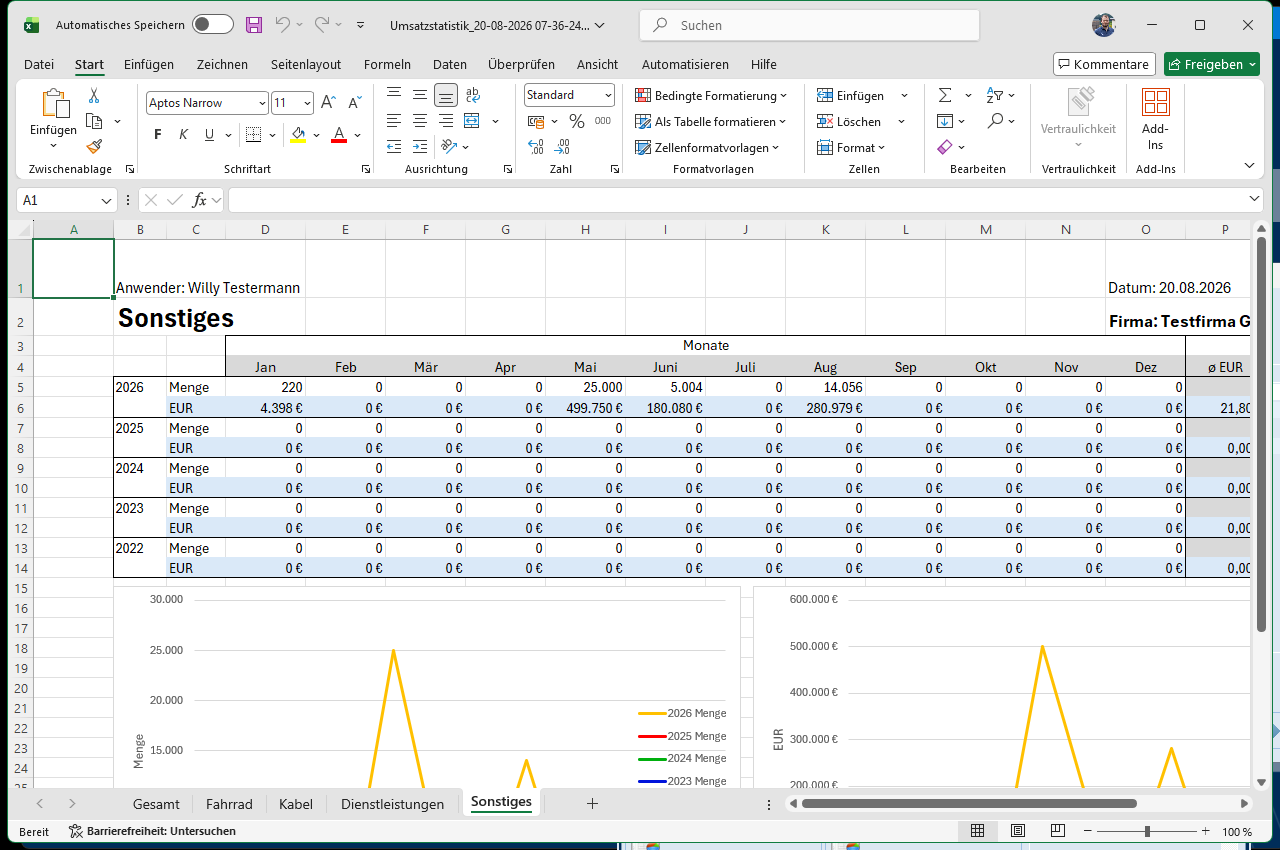The image size is (1280, 850).
Task: Add a new sheet with plus button
Action: 592,804
